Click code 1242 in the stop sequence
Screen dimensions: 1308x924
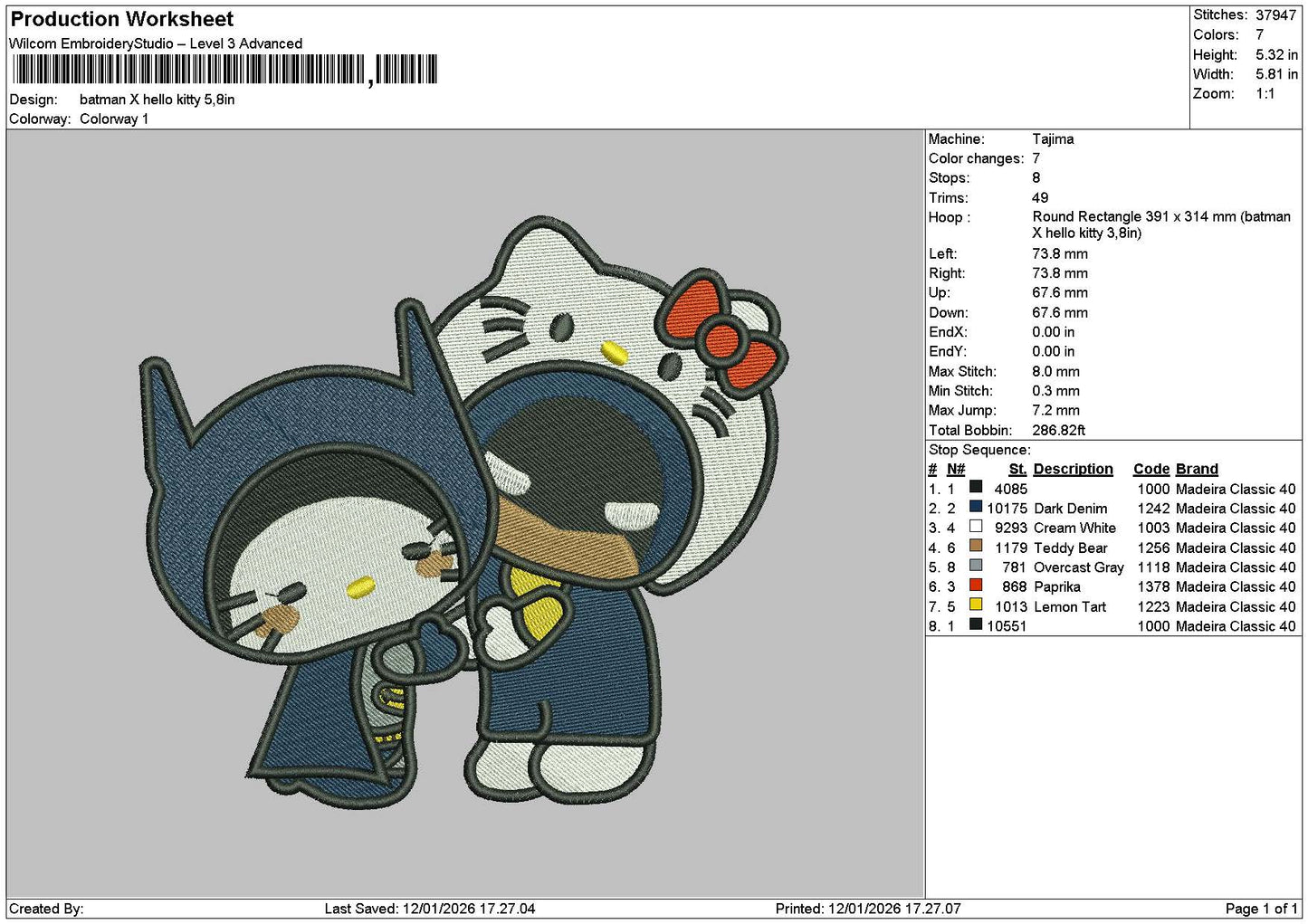pyautogui.click(x=1154, y=509)
